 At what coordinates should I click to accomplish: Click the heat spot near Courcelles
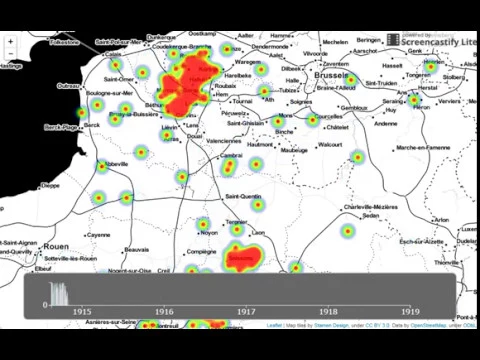312,120
